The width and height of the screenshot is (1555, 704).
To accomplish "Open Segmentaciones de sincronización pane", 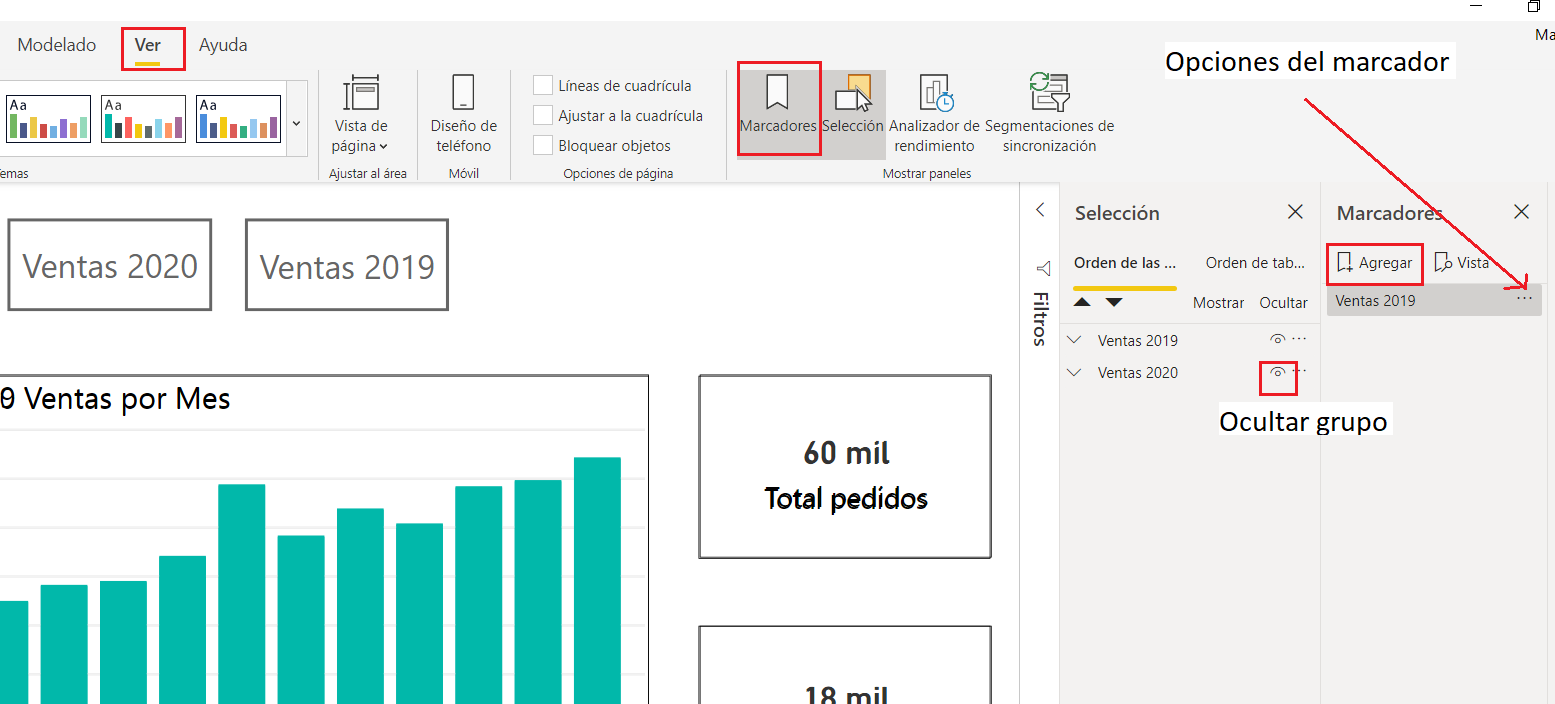I will 1049,113.
